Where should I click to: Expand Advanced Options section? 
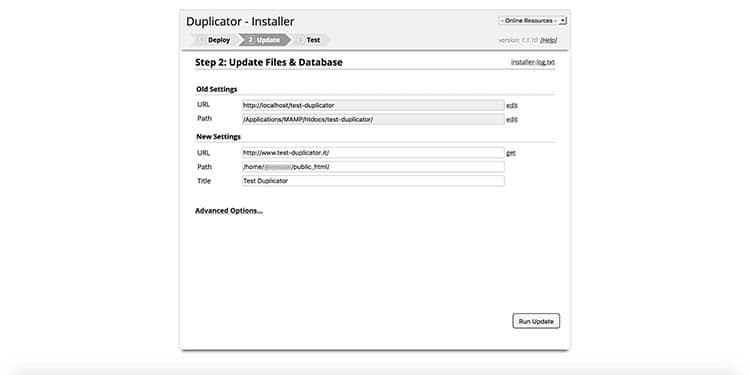coord(229,210)
